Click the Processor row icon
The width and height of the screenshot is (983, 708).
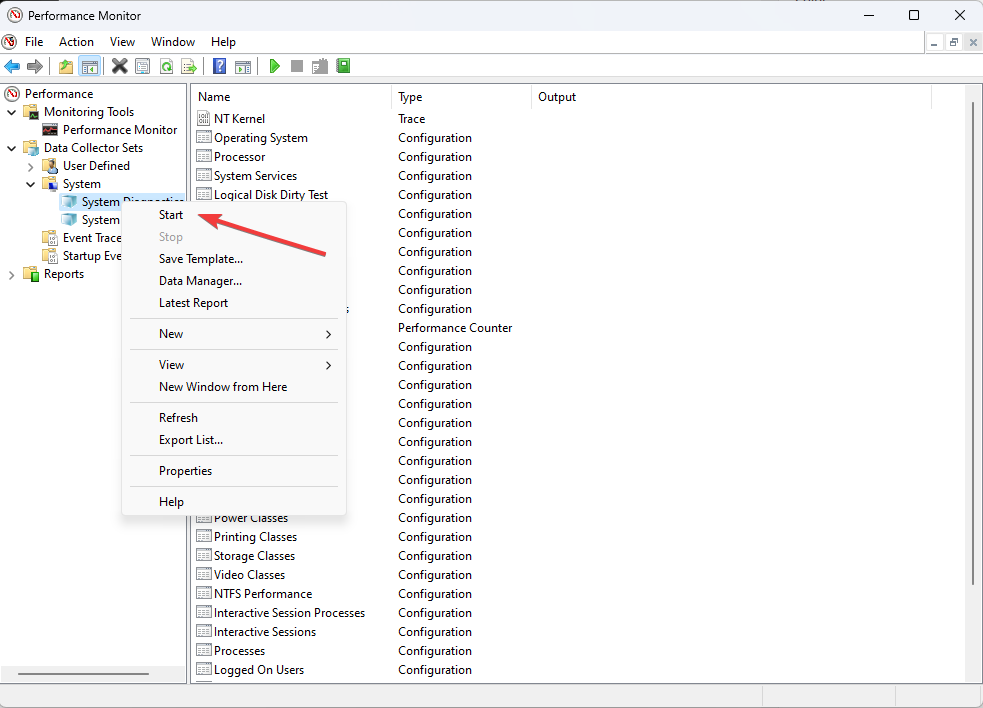203,156
